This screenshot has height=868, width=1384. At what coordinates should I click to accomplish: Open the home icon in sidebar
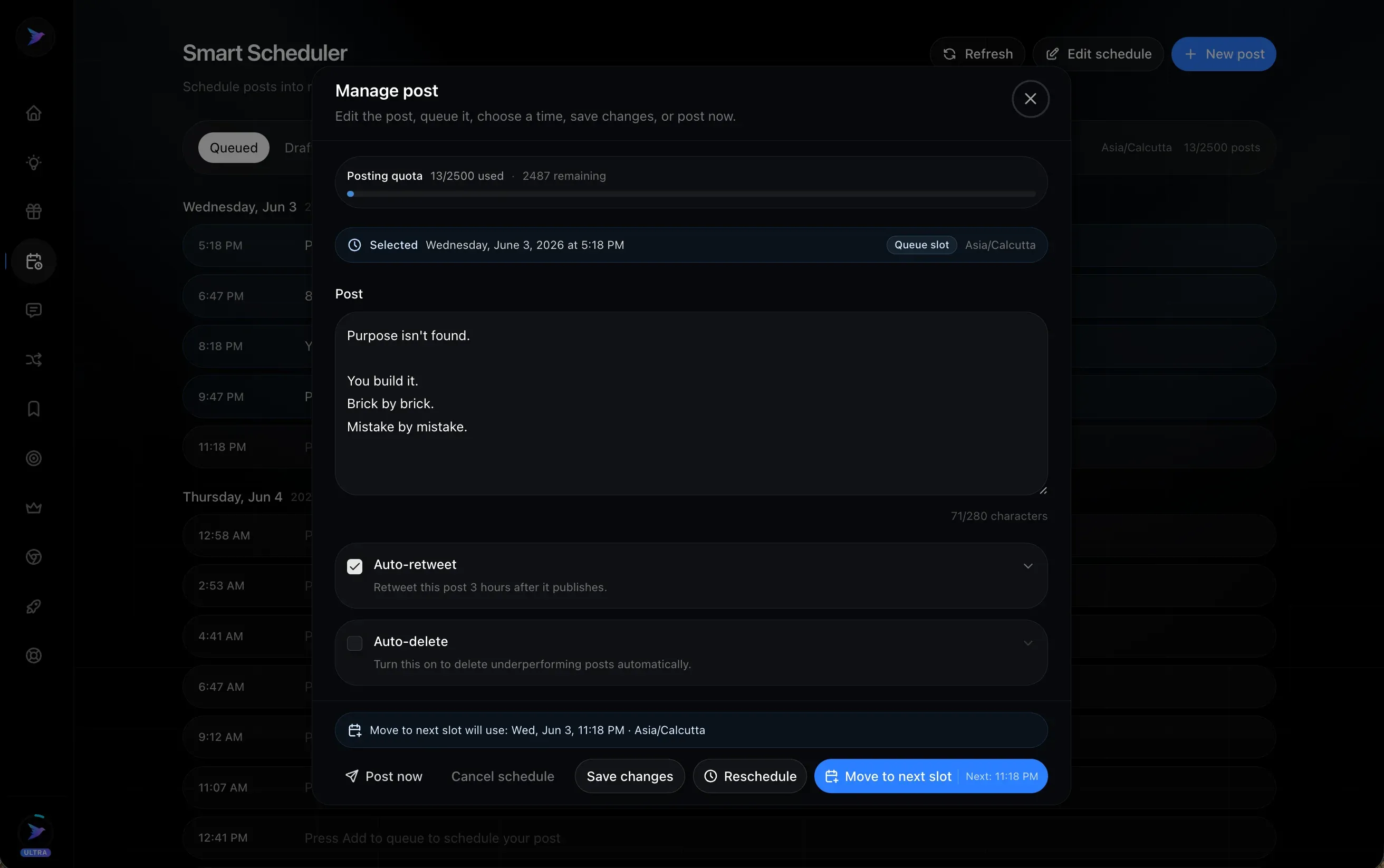tap(34, 113)
